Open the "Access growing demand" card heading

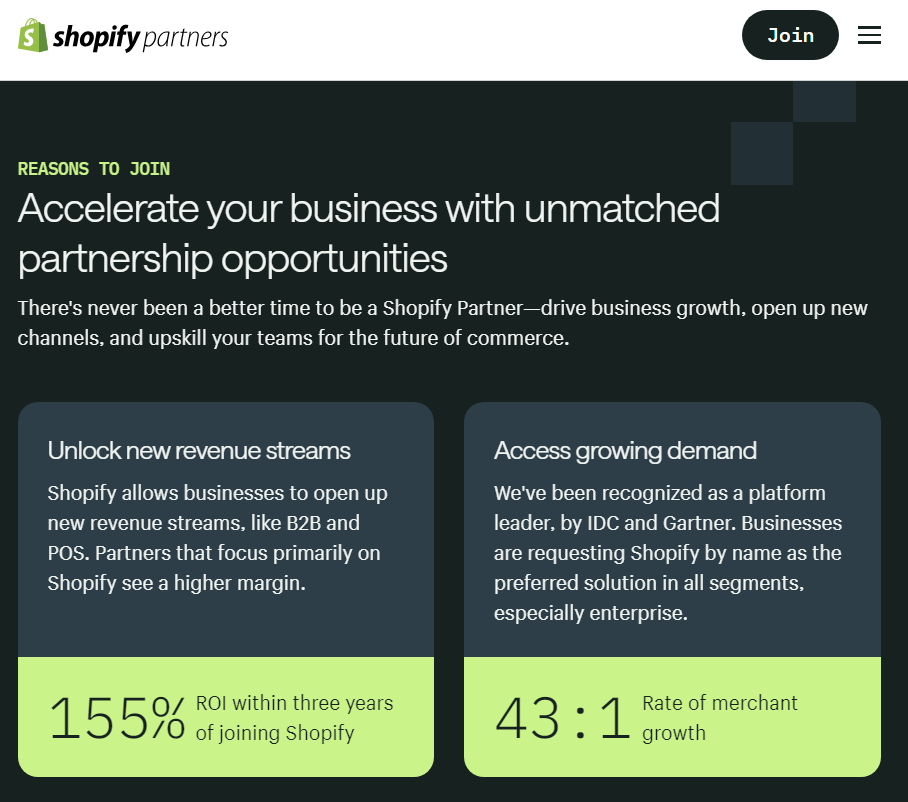point(625,450)
